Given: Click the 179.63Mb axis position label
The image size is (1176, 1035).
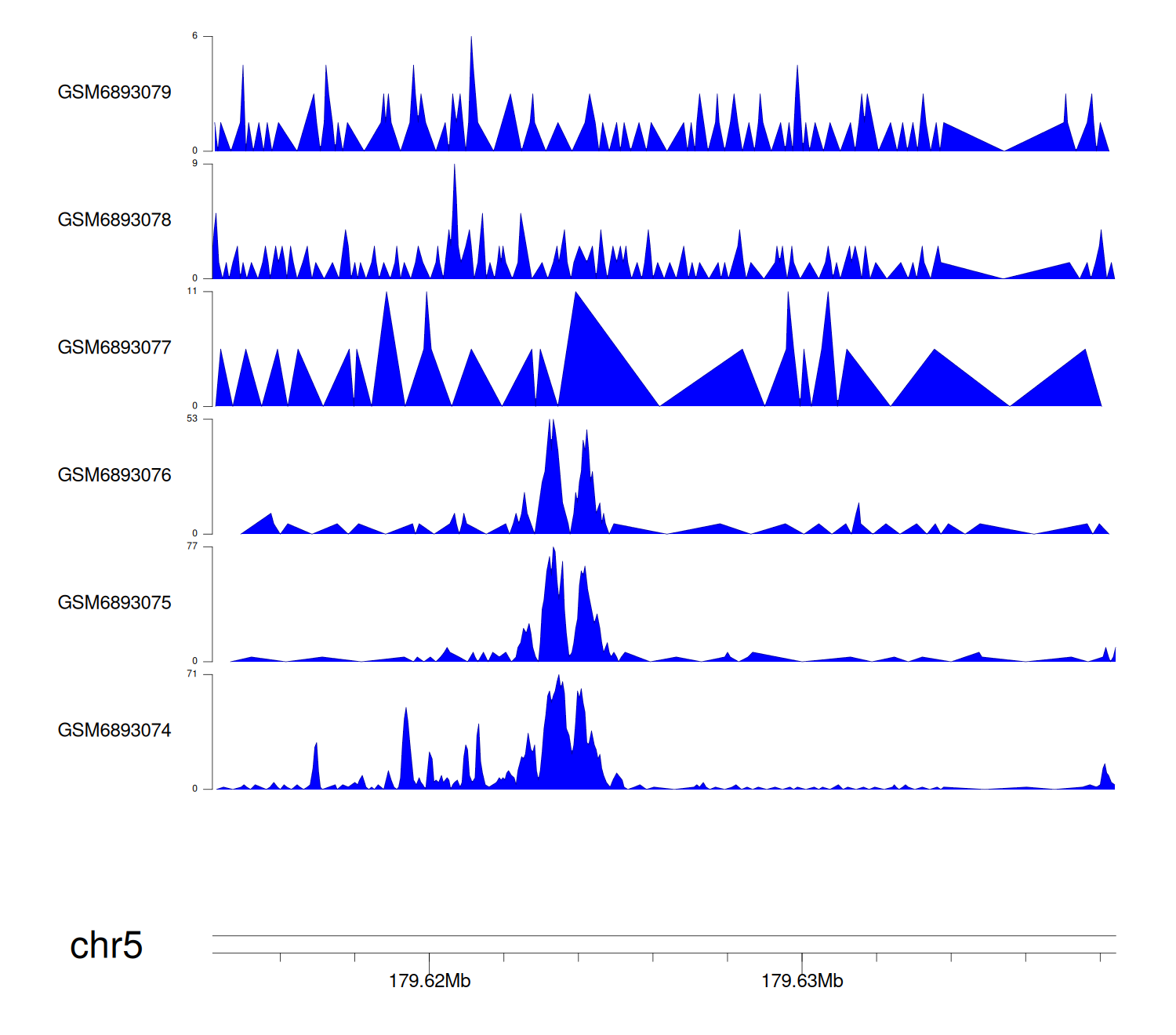Looking at the screenshot, I should coord(802,982).
